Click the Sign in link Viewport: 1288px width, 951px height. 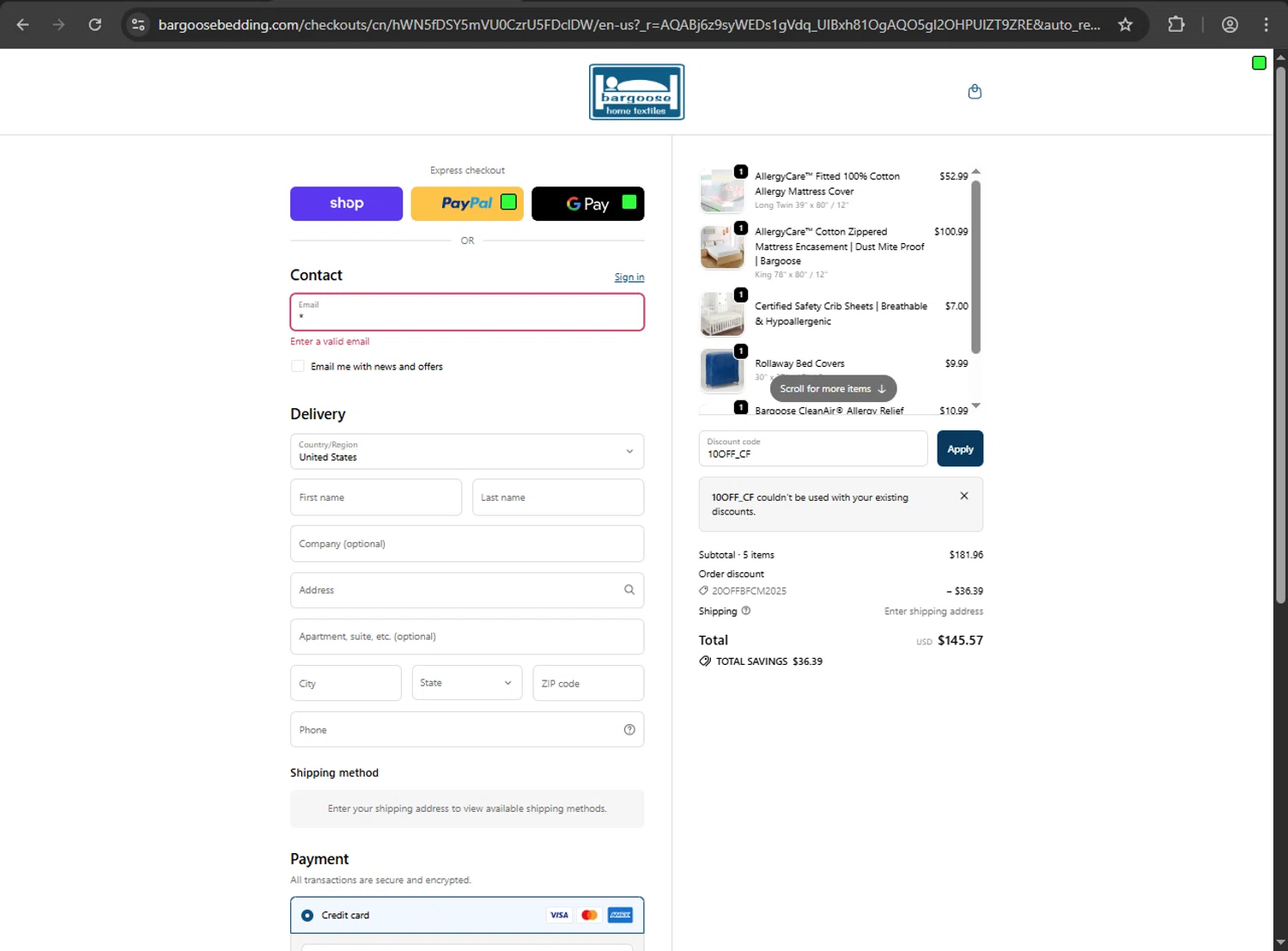[x=629, y=277]
